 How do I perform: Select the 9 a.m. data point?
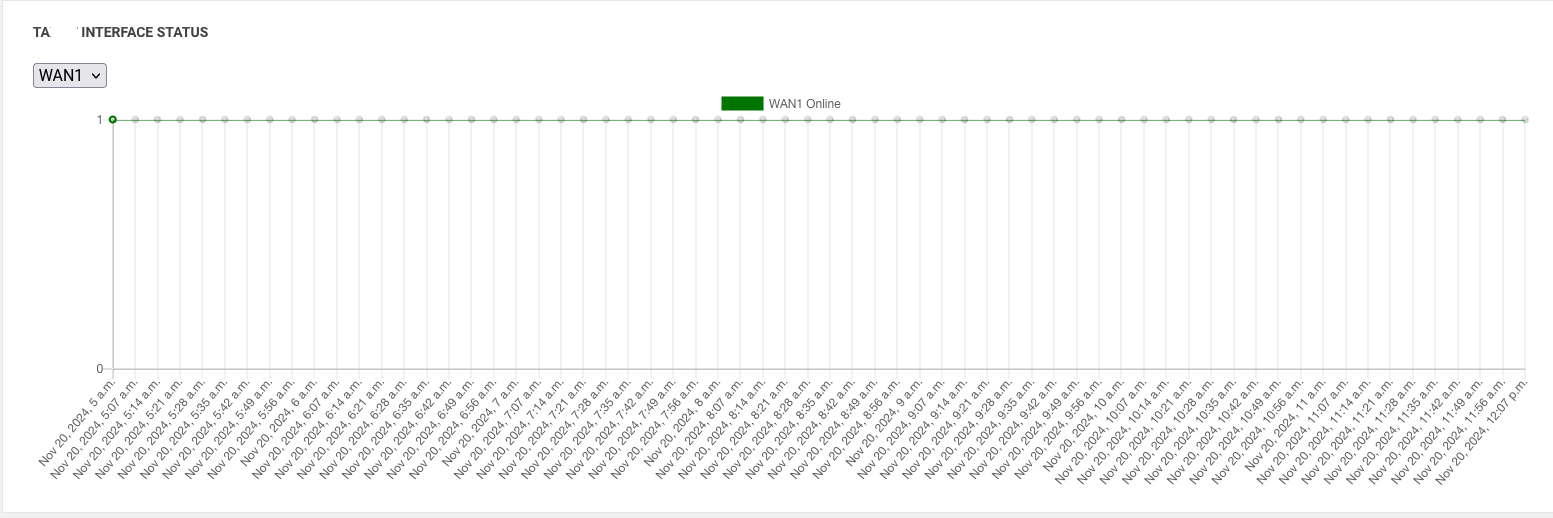tap(920, 120)
